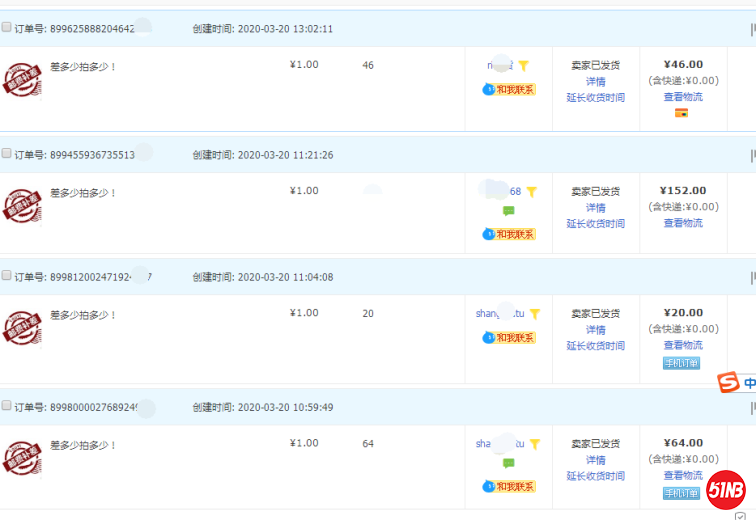Screen dimensions: 756x520
Task: Tick checkbox for order created at 11:21:26
Action: point(7,154)
